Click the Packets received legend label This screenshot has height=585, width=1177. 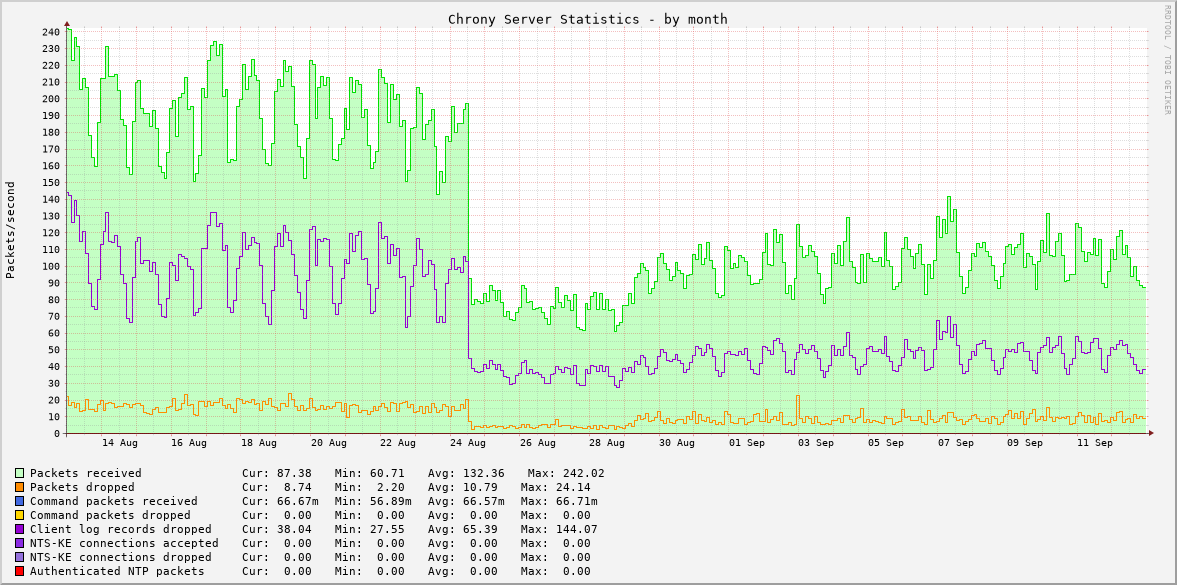click(86, 473)
